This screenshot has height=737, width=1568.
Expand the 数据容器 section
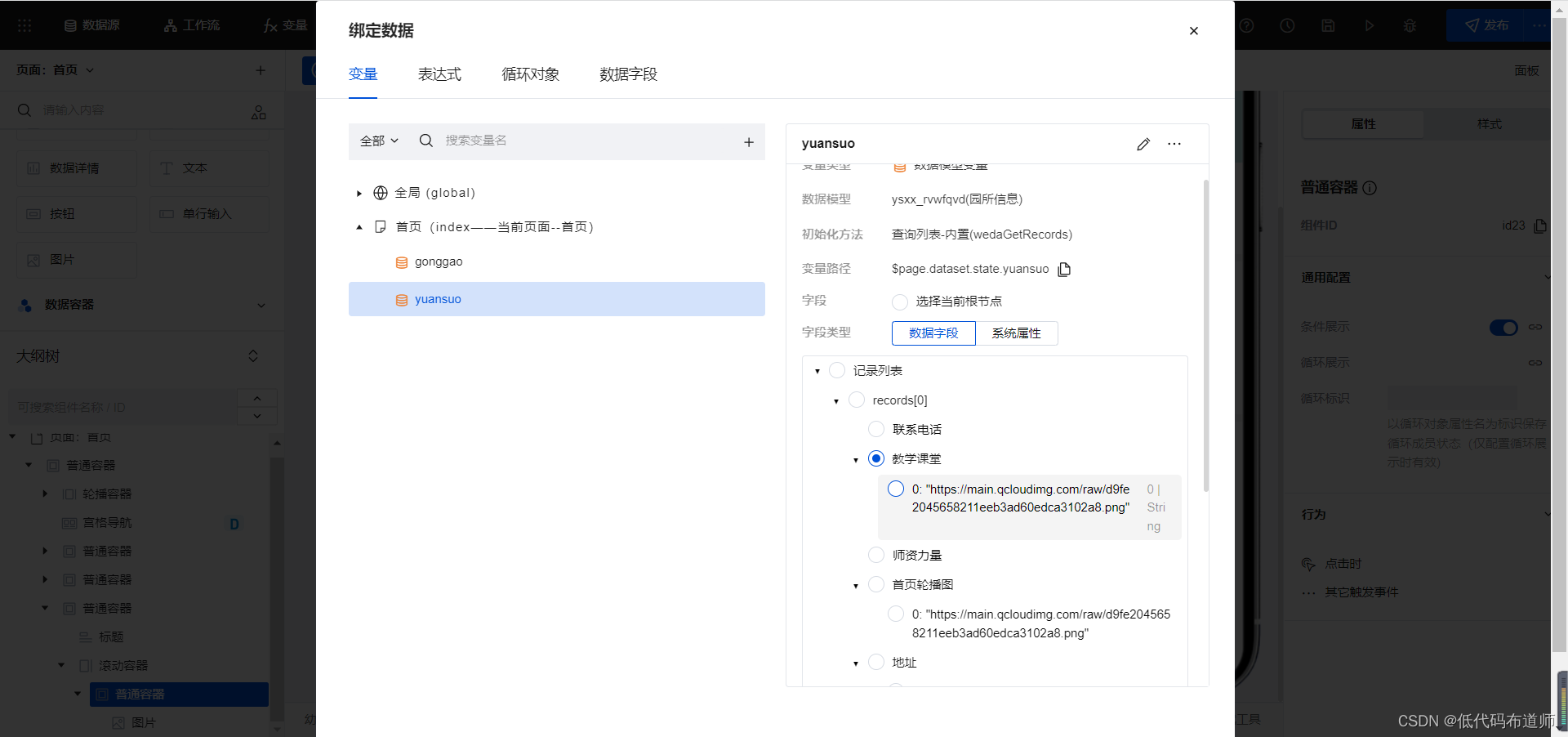click(x=261, y=305)
